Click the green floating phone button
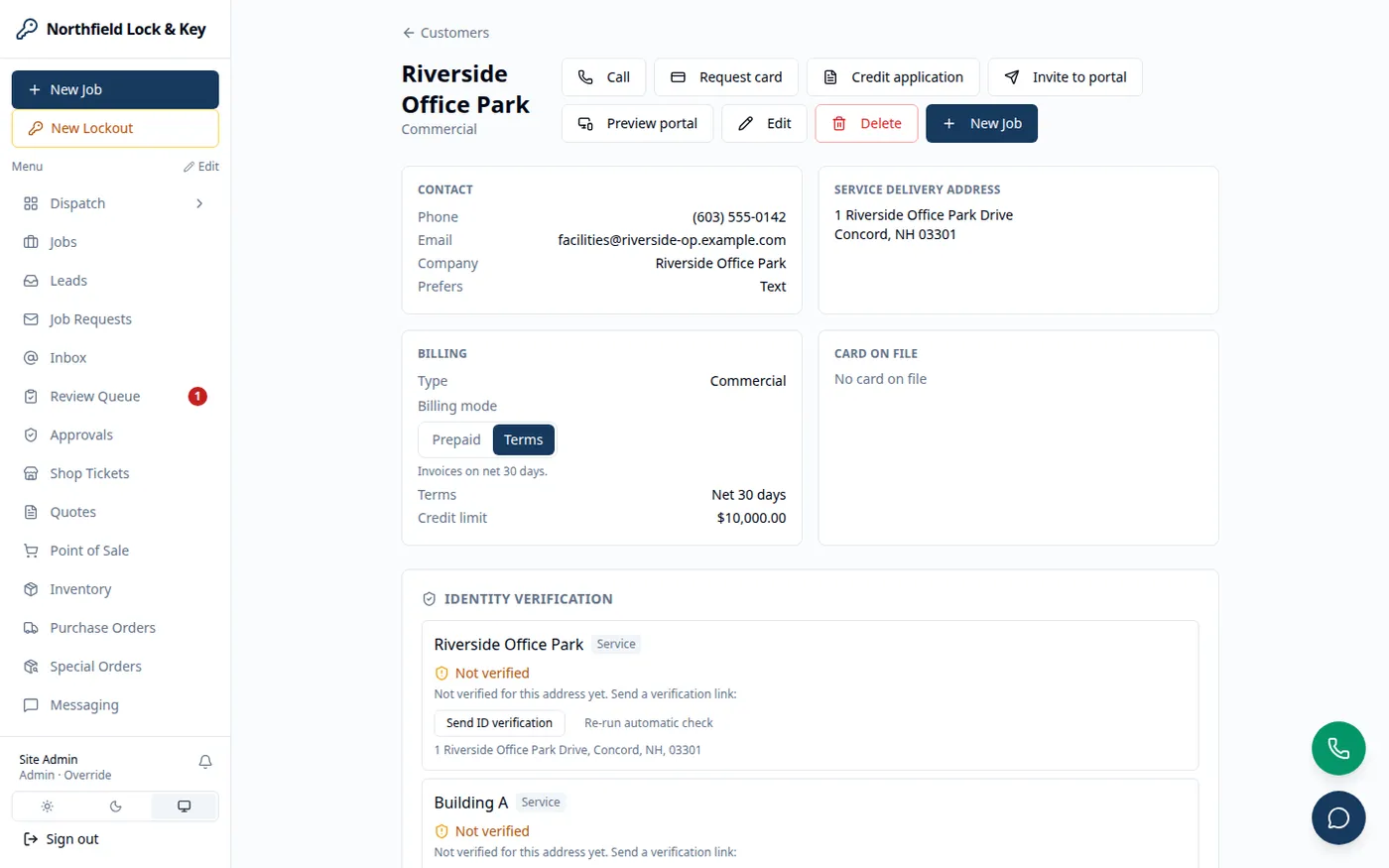The image size is (1389, 868). coord(1338,749)
